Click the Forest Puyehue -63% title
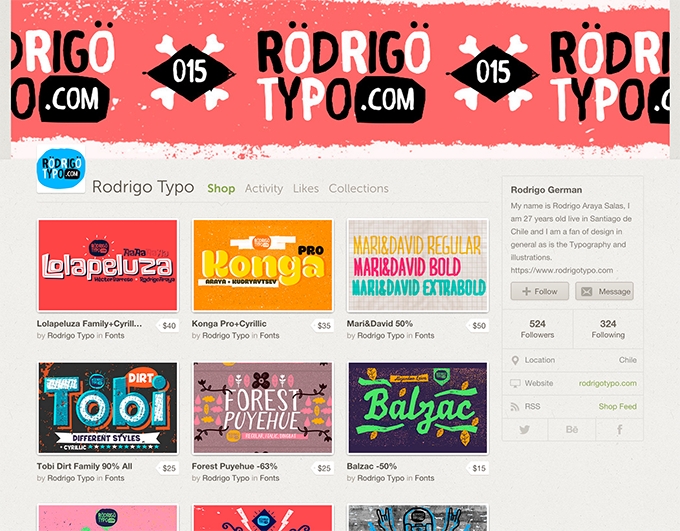The width and height of the screenshot is (680, 531). 234,466
